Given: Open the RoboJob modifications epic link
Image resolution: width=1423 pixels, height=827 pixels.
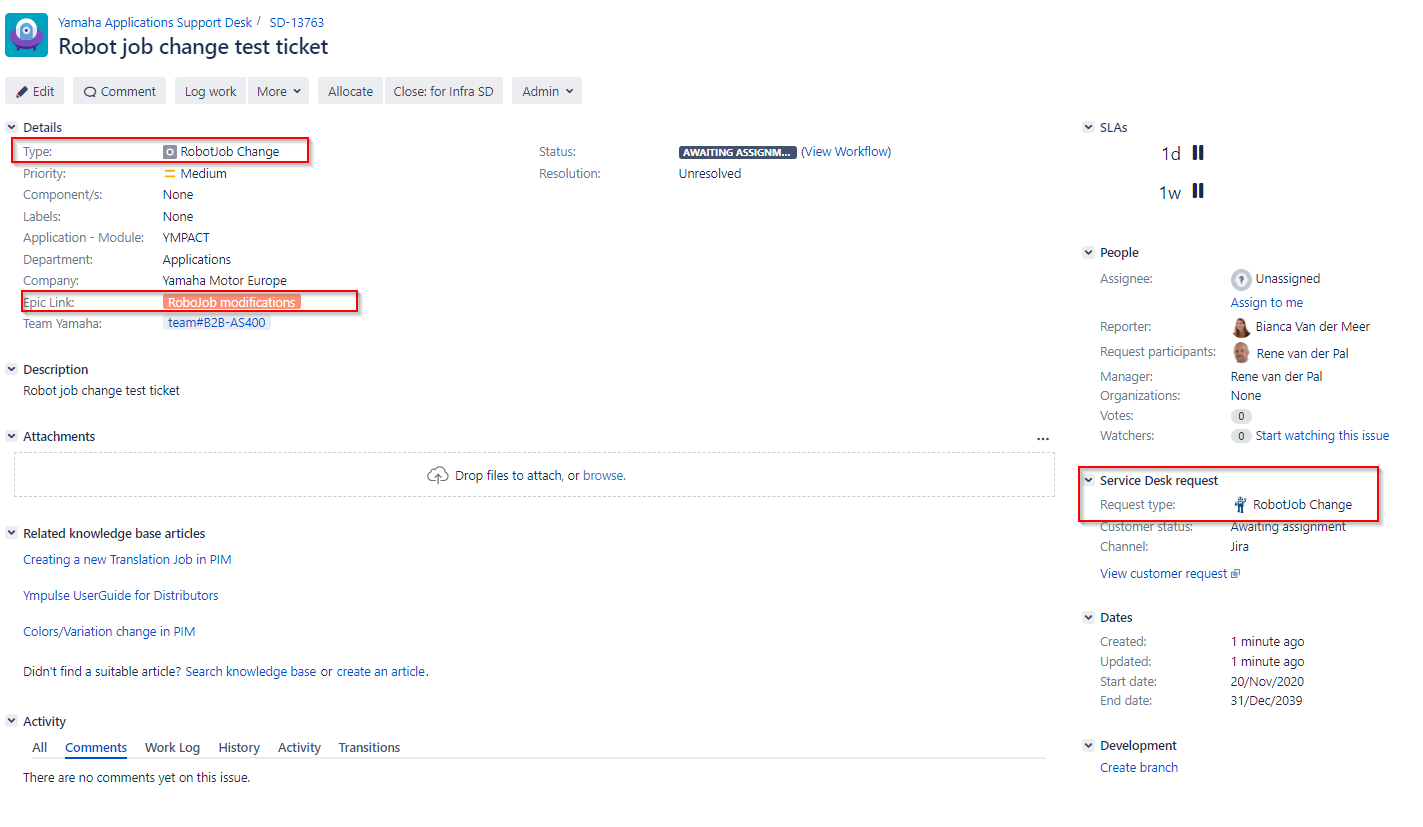Looking at the screenshot, I should 232,302.
